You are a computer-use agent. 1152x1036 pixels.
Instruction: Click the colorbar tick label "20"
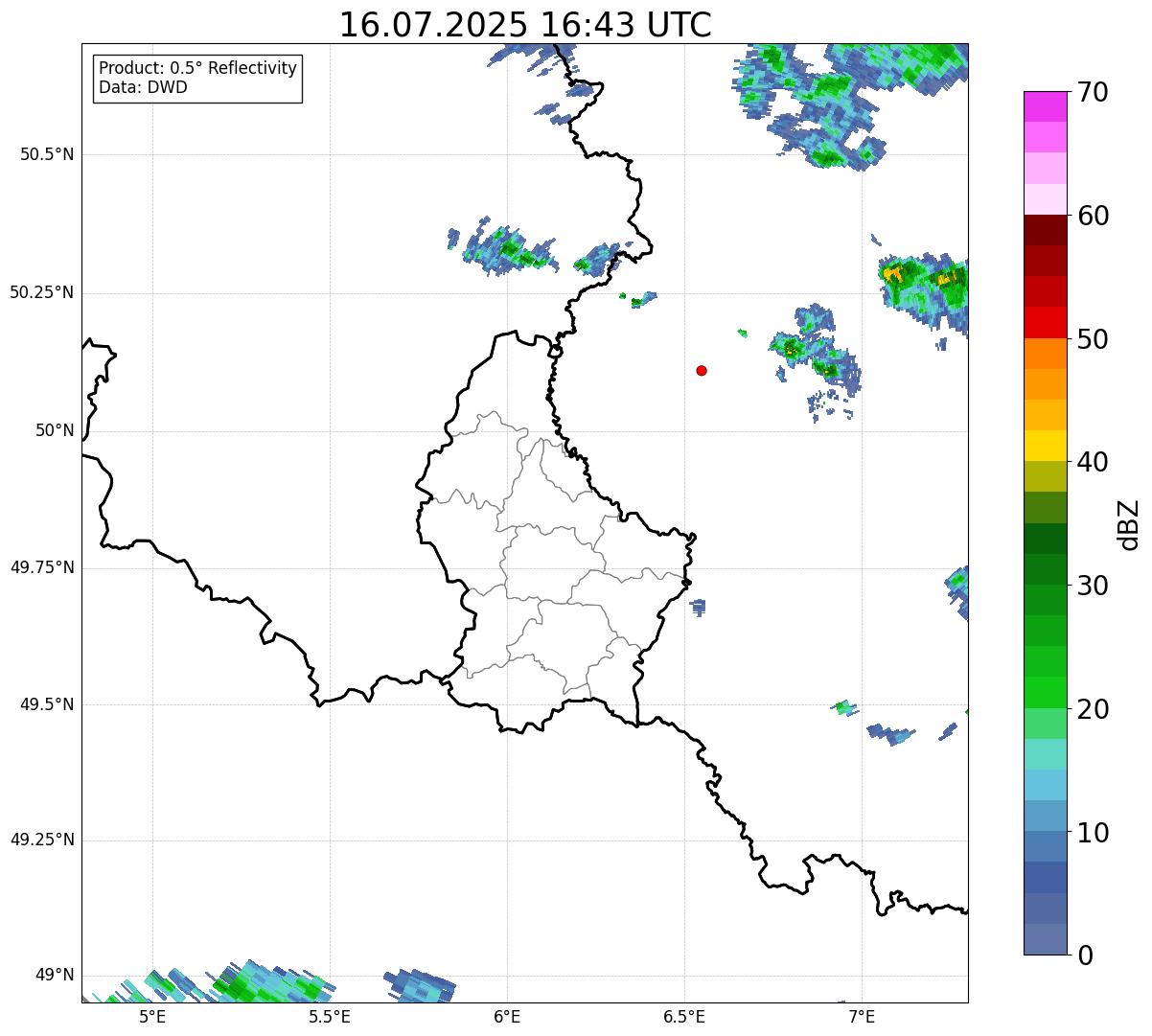click(x=1093, y=709)
